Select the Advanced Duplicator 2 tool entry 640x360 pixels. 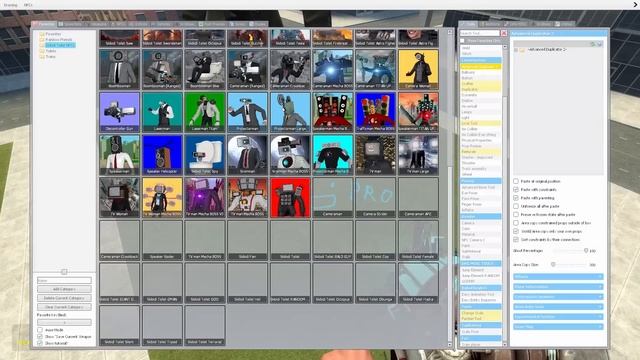point(480,66)
